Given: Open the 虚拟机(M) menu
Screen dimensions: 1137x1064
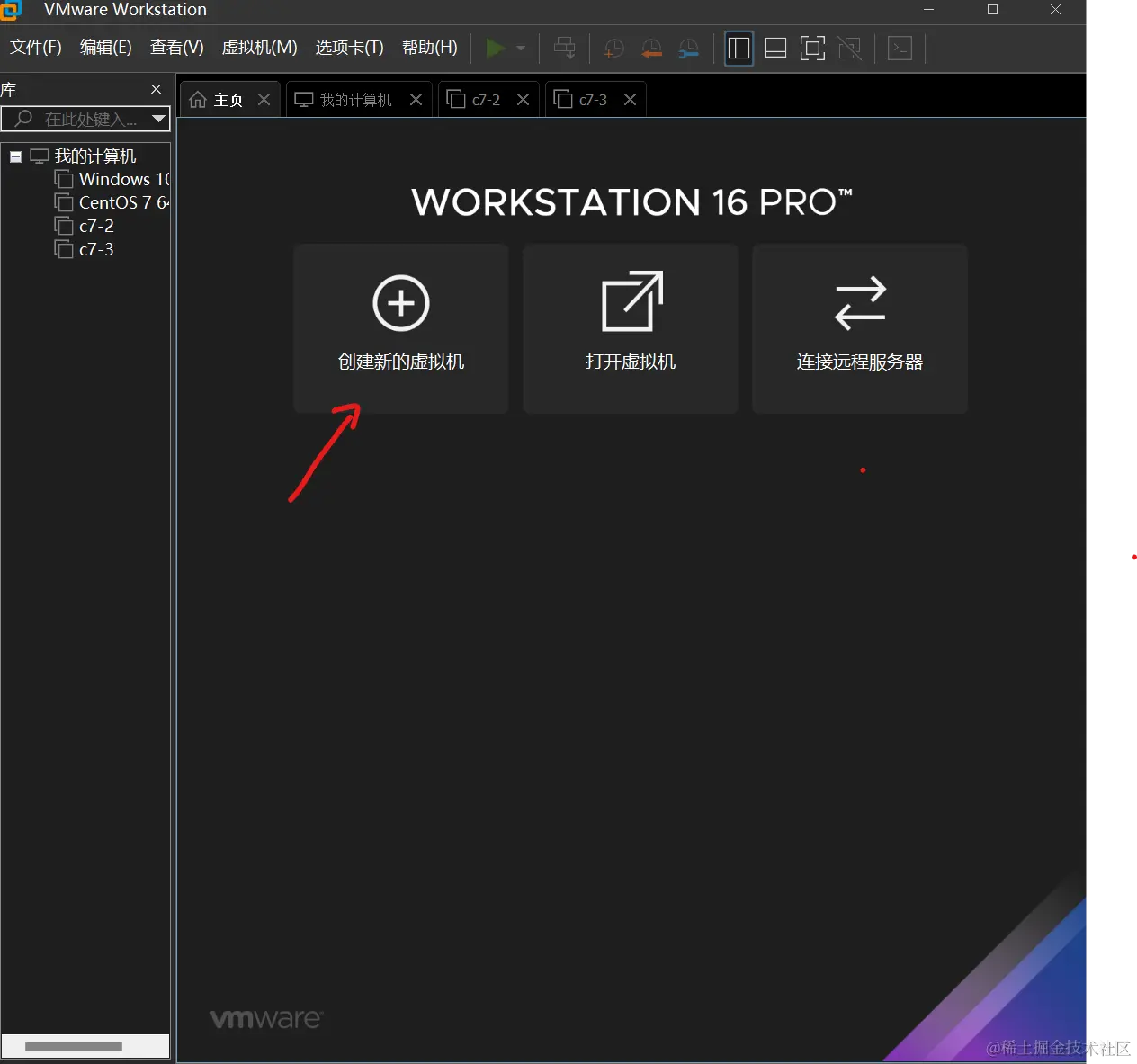Looking at the screenshot, I should click(260, 48).
